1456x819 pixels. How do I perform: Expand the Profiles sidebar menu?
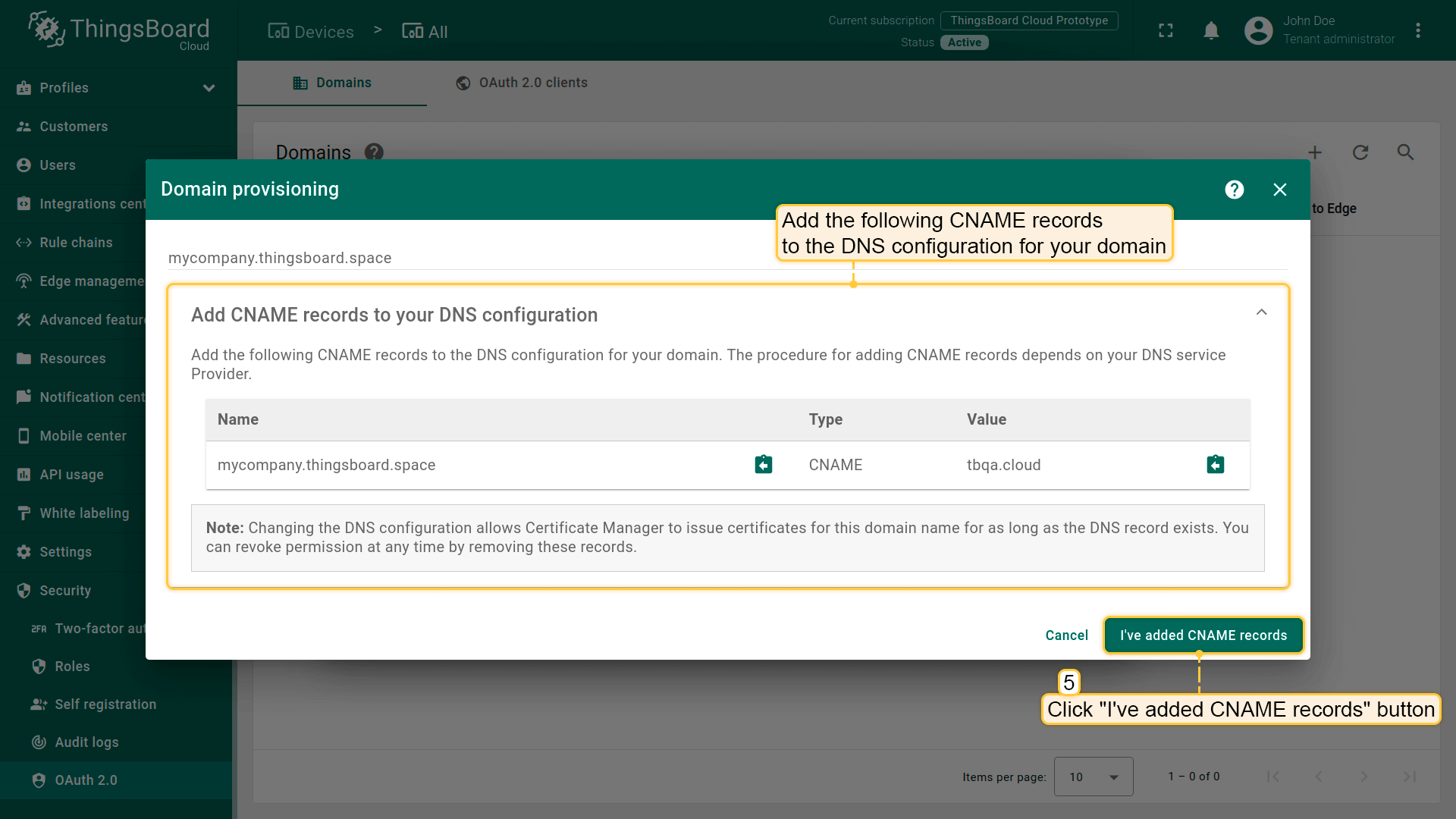click(209, 88)
